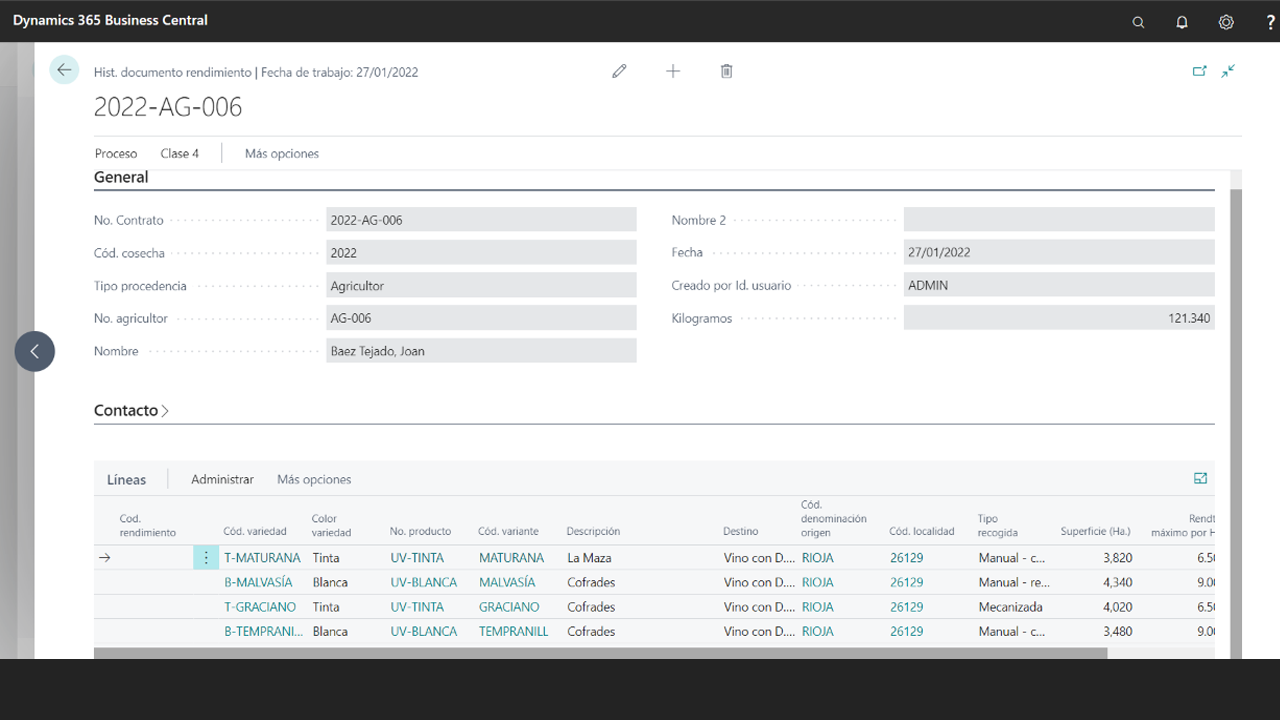Sort by Descripción column header
The height and width of the screenshot is (720, 1280).
pos(593,531)
